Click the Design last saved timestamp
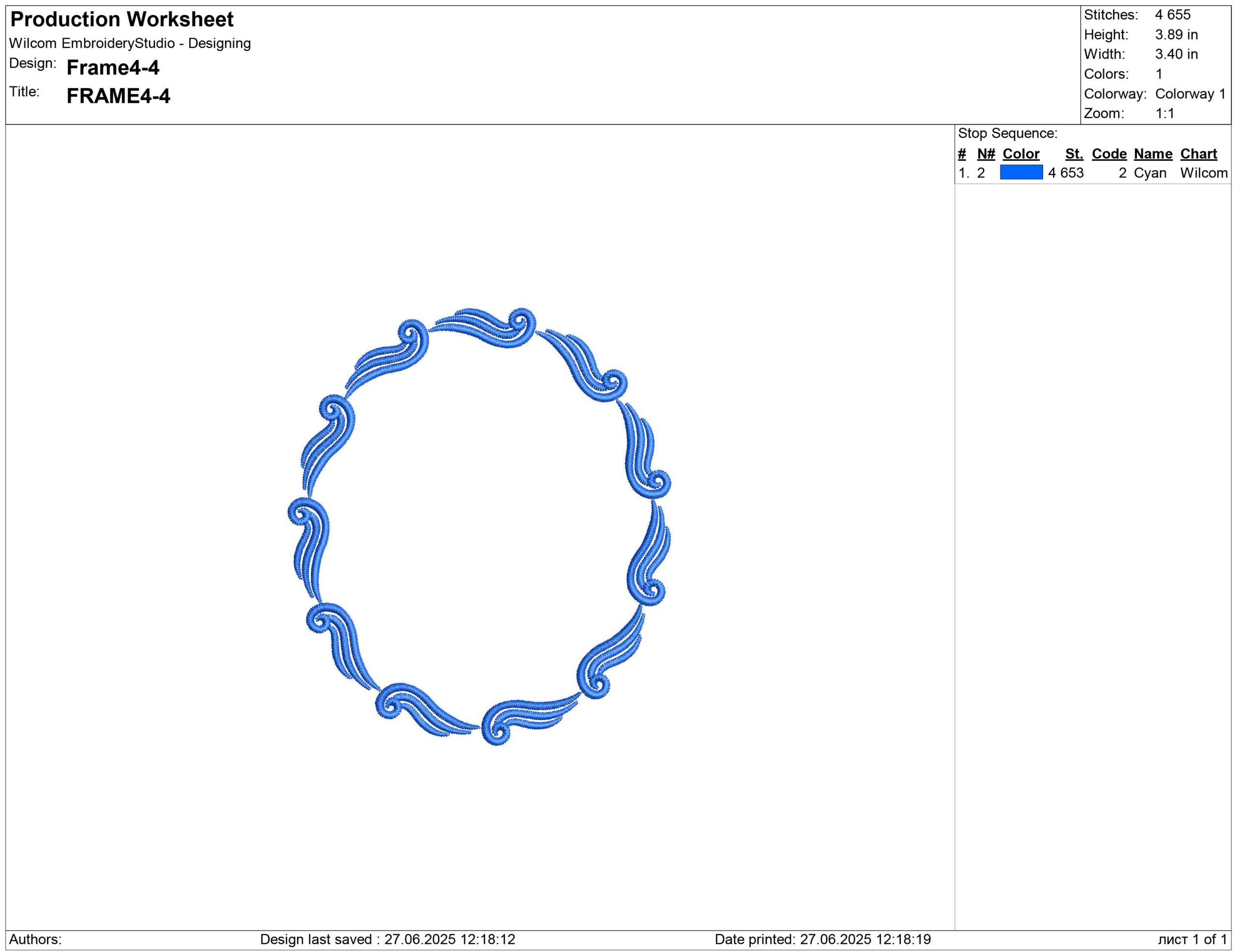Image resolution: width=1237 pixels, height=952 pixels. click(x=388, y=939)
